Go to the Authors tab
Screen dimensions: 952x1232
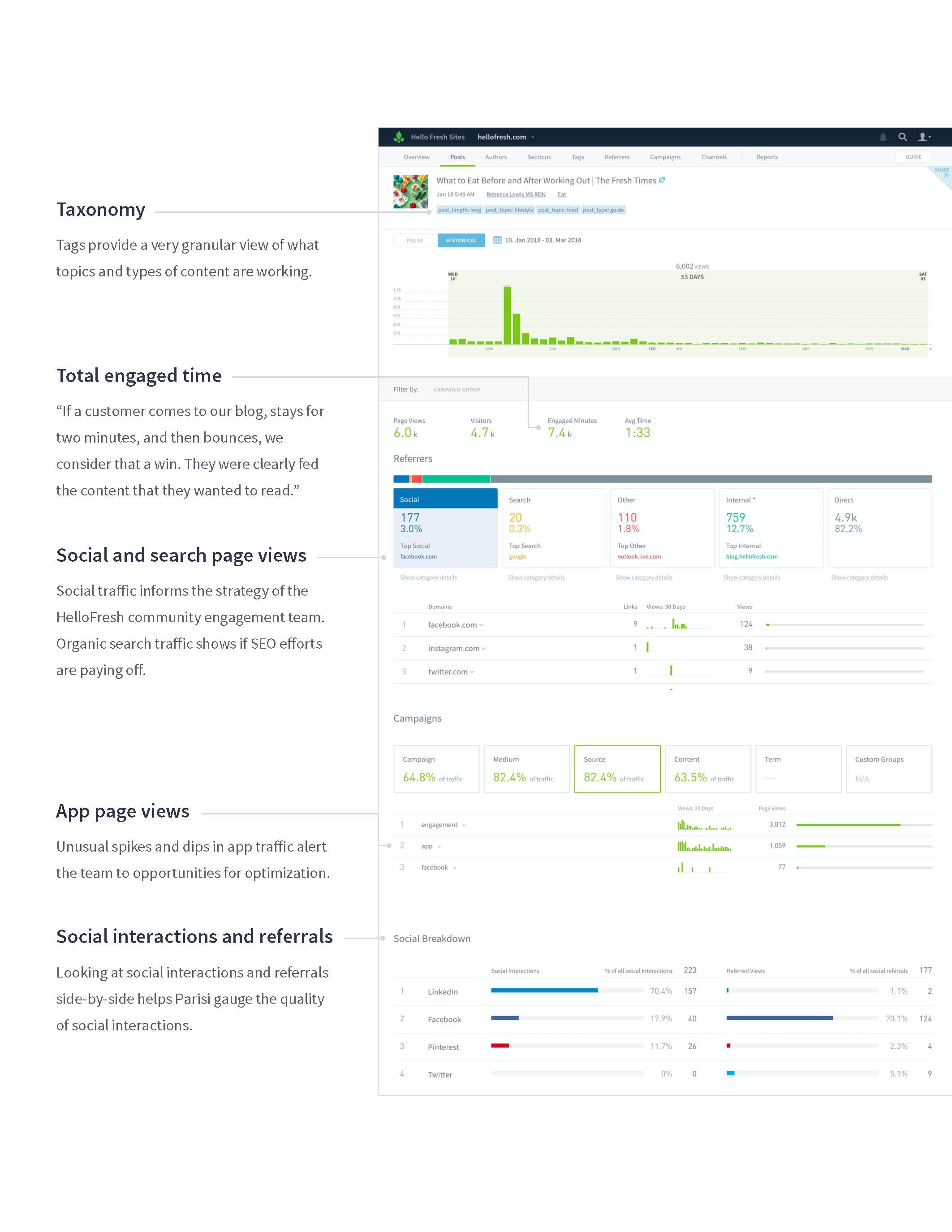point(496,157)
